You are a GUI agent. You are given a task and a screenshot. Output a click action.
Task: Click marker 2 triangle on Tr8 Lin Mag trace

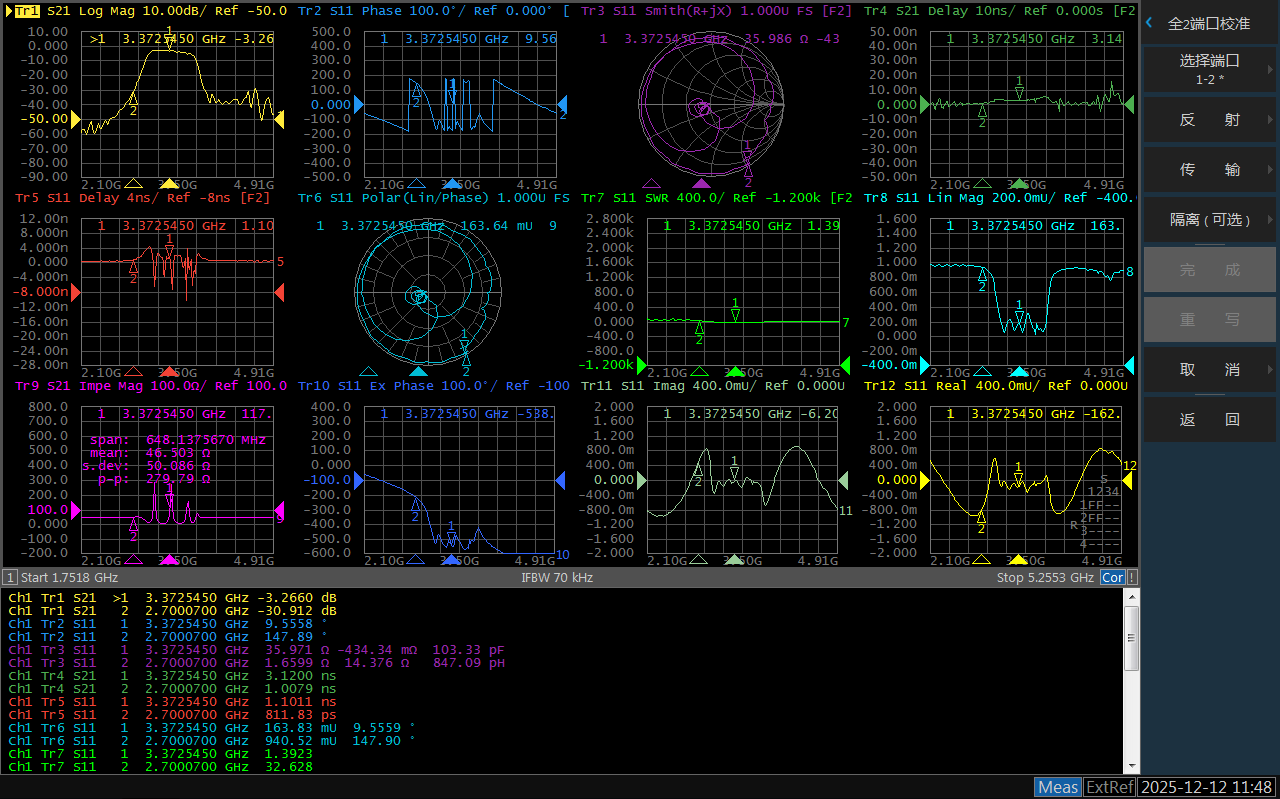(983, 276)
